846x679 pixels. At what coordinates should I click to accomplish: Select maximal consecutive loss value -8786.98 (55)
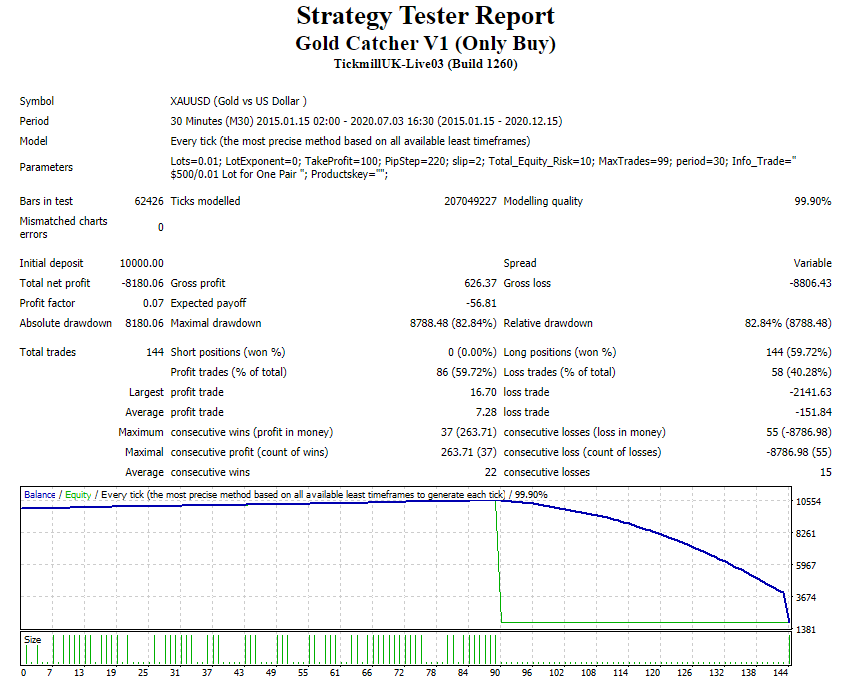point(799,452)
